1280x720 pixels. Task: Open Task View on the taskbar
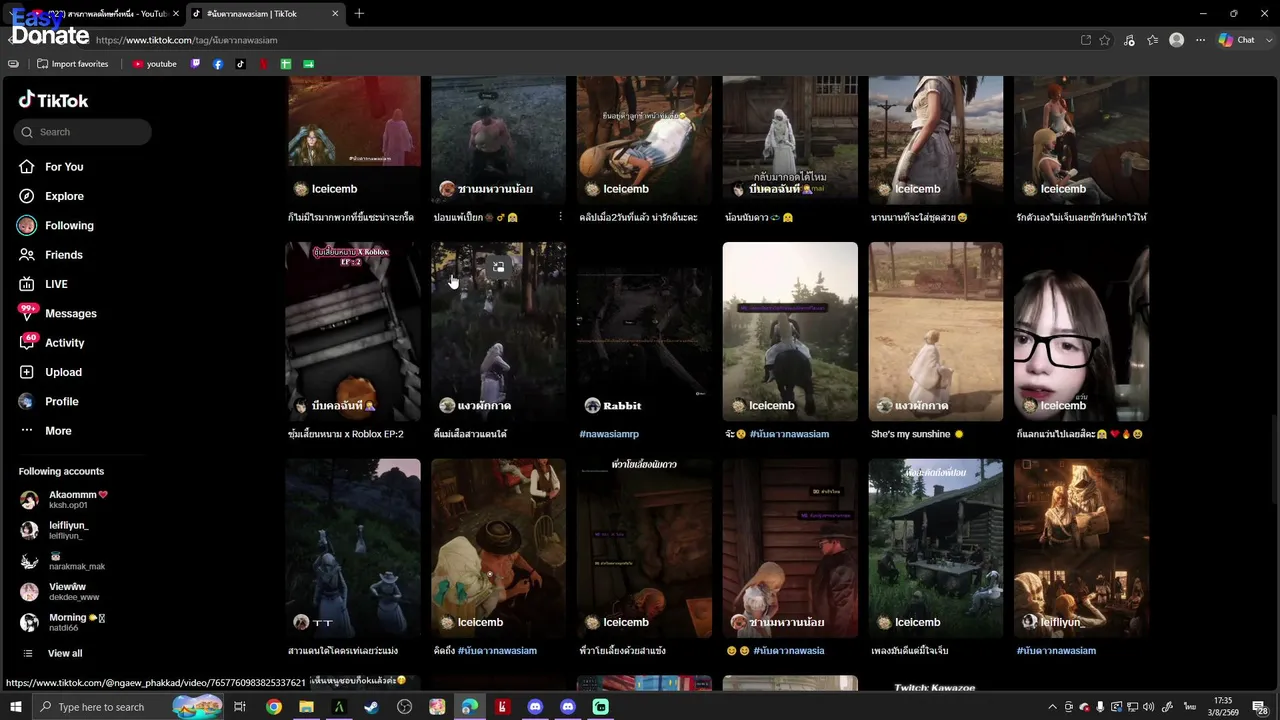point(240,707)
